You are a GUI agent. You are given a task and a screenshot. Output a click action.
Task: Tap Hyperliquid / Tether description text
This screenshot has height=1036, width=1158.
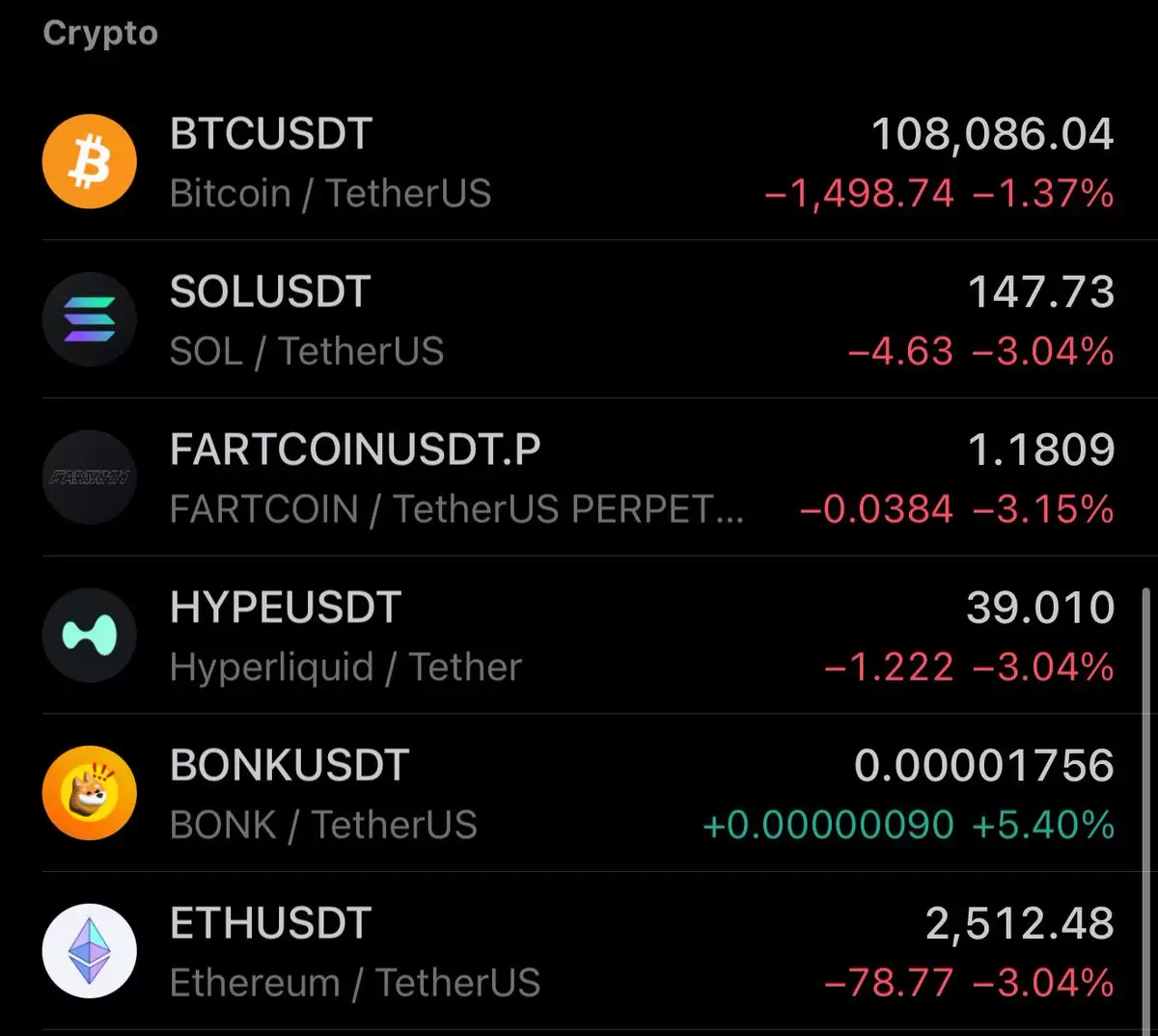tap(345, 668)
